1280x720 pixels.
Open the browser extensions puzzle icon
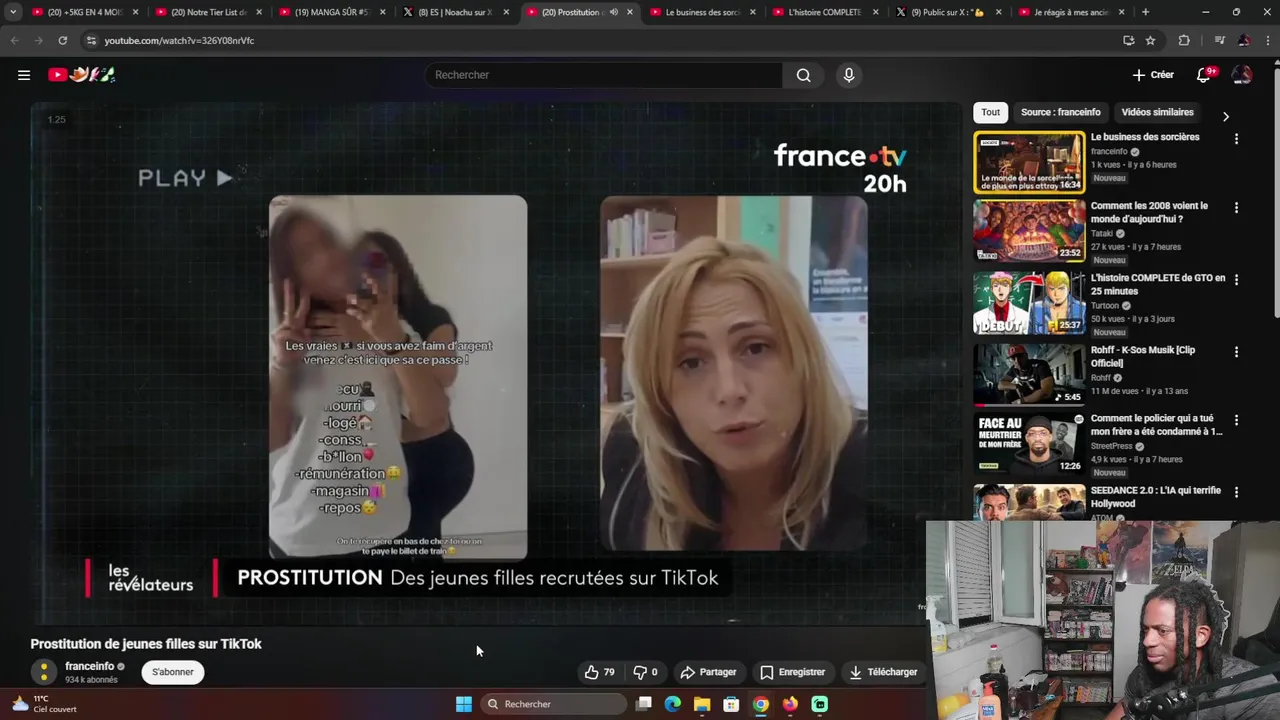1184,40
